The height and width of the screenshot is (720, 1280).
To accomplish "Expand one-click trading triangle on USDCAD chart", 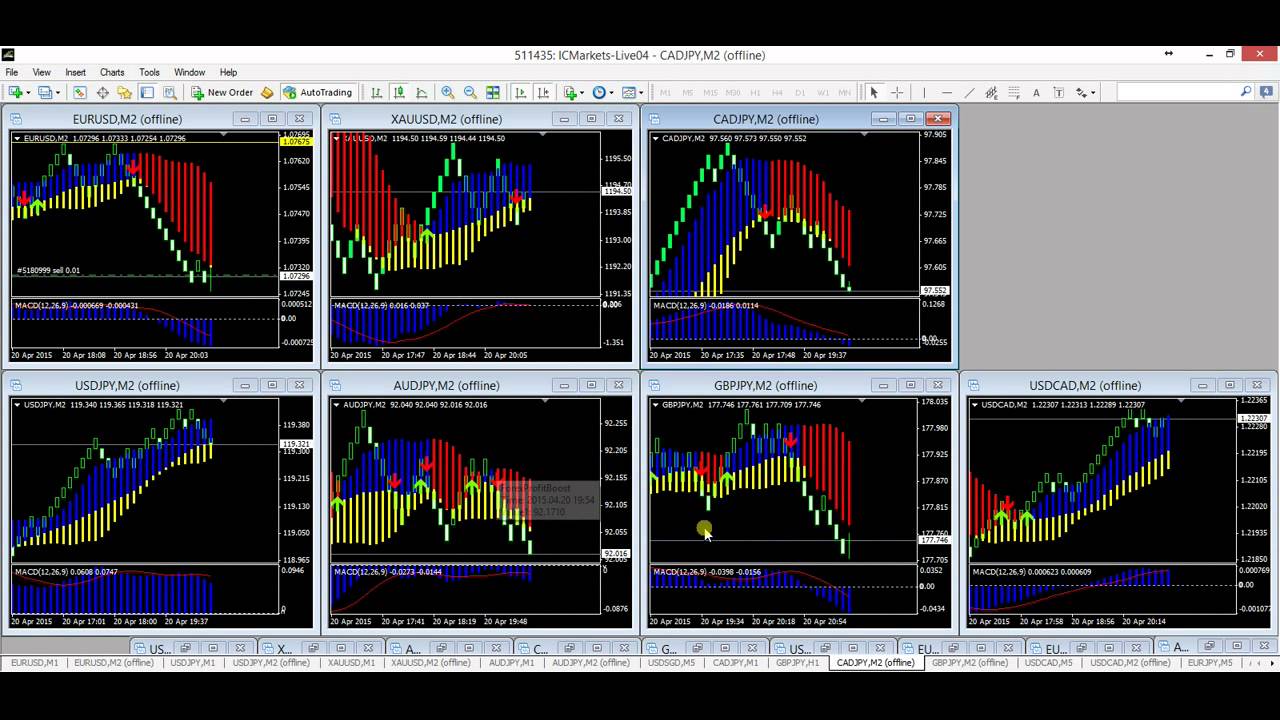I will [x=975, y=405].
